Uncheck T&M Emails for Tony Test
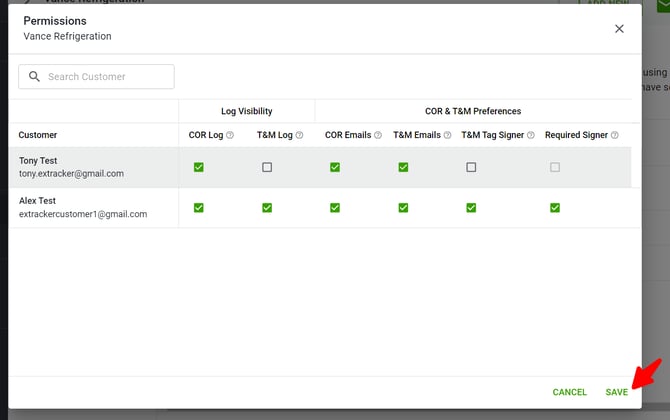The image size is (670, 420). click(403, 167)
